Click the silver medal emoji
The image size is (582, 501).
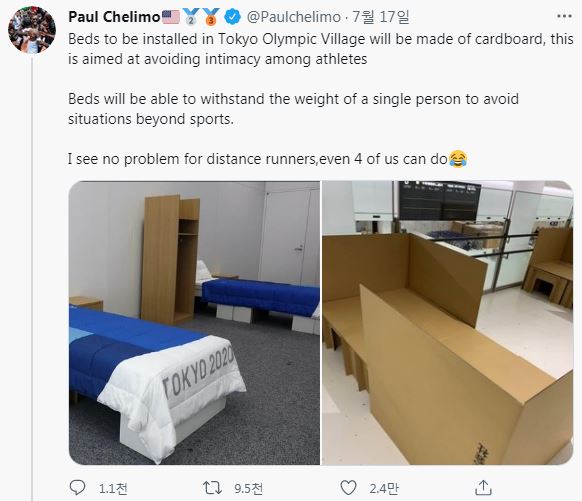click(191, 17)
